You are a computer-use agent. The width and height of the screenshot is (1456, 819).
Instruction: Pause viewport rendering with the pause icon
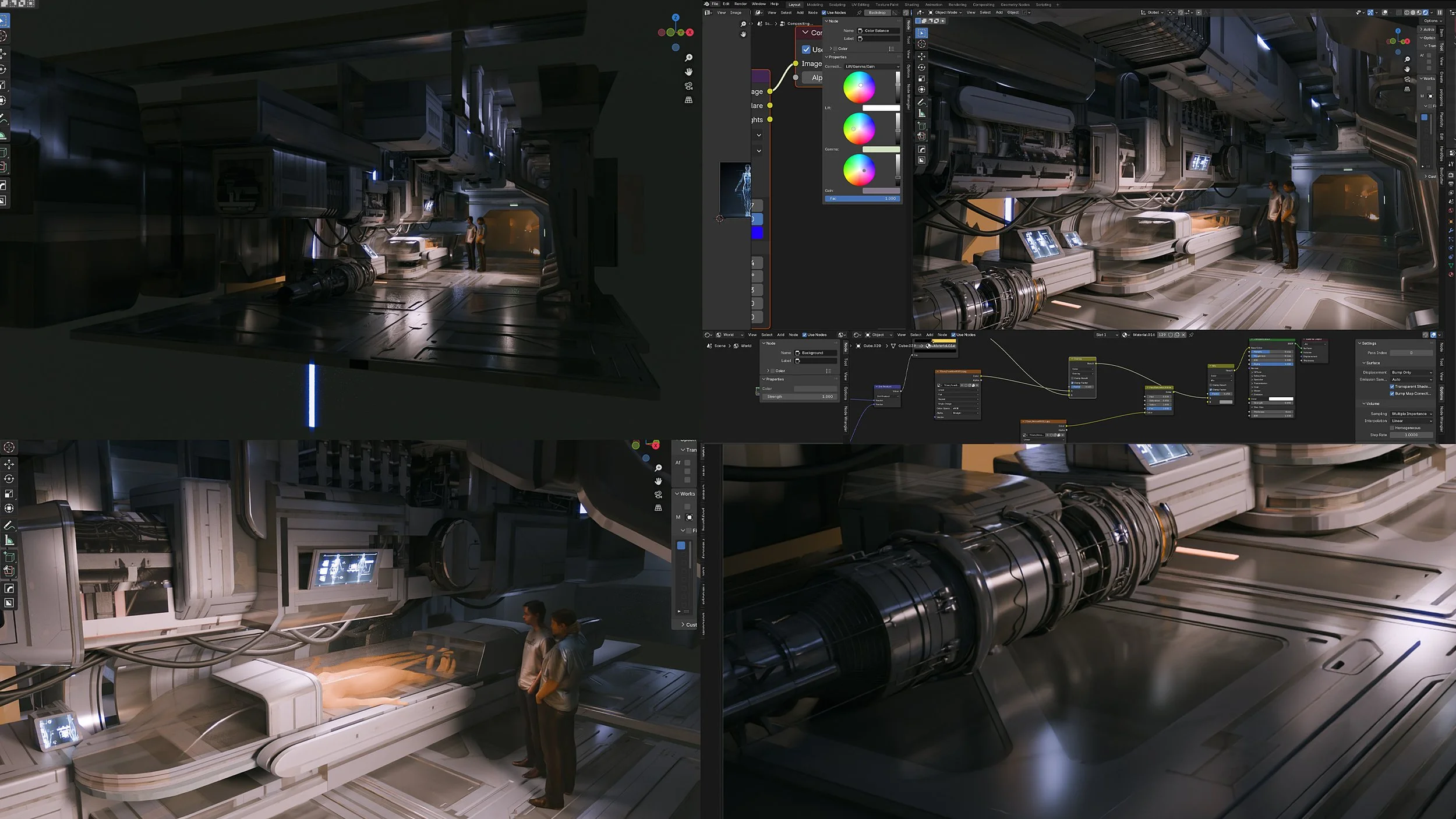[1440, 12]
